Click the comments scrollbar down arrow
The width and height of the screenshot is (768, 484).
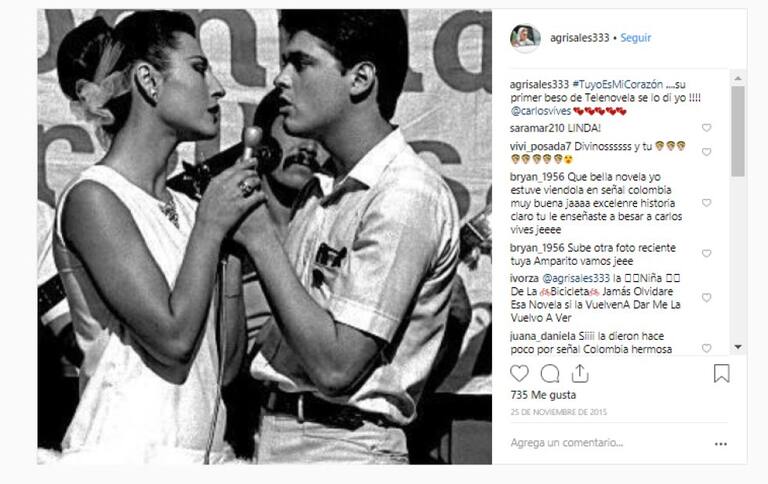coord(738,347)
